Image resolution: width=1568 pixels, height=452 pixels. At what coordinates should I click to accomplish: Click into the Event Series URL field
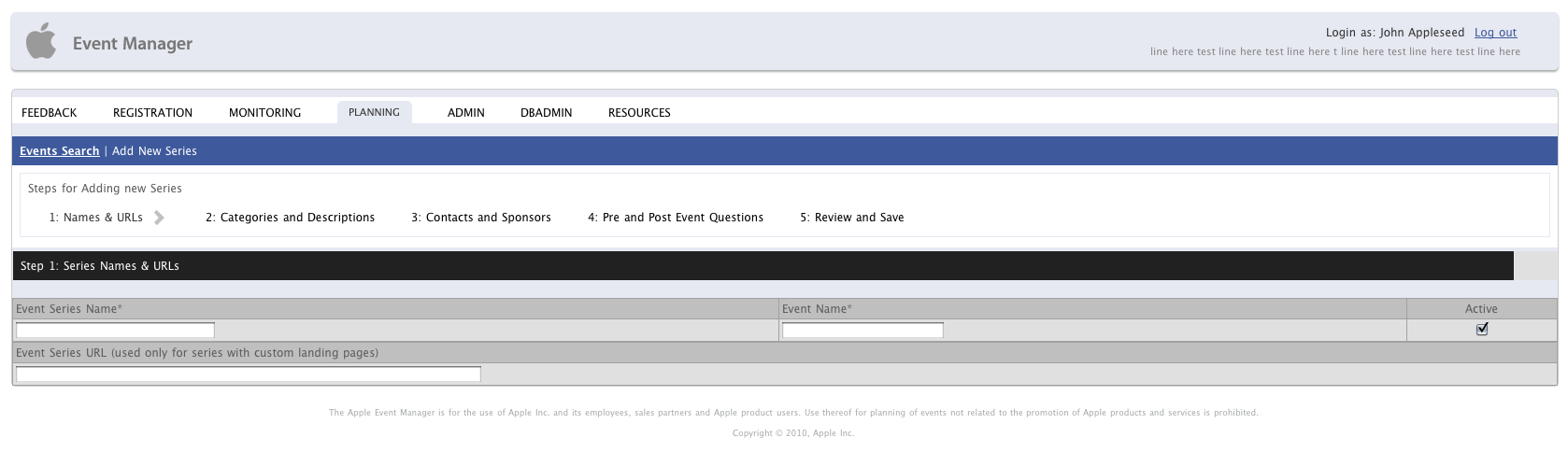point(248,374)
